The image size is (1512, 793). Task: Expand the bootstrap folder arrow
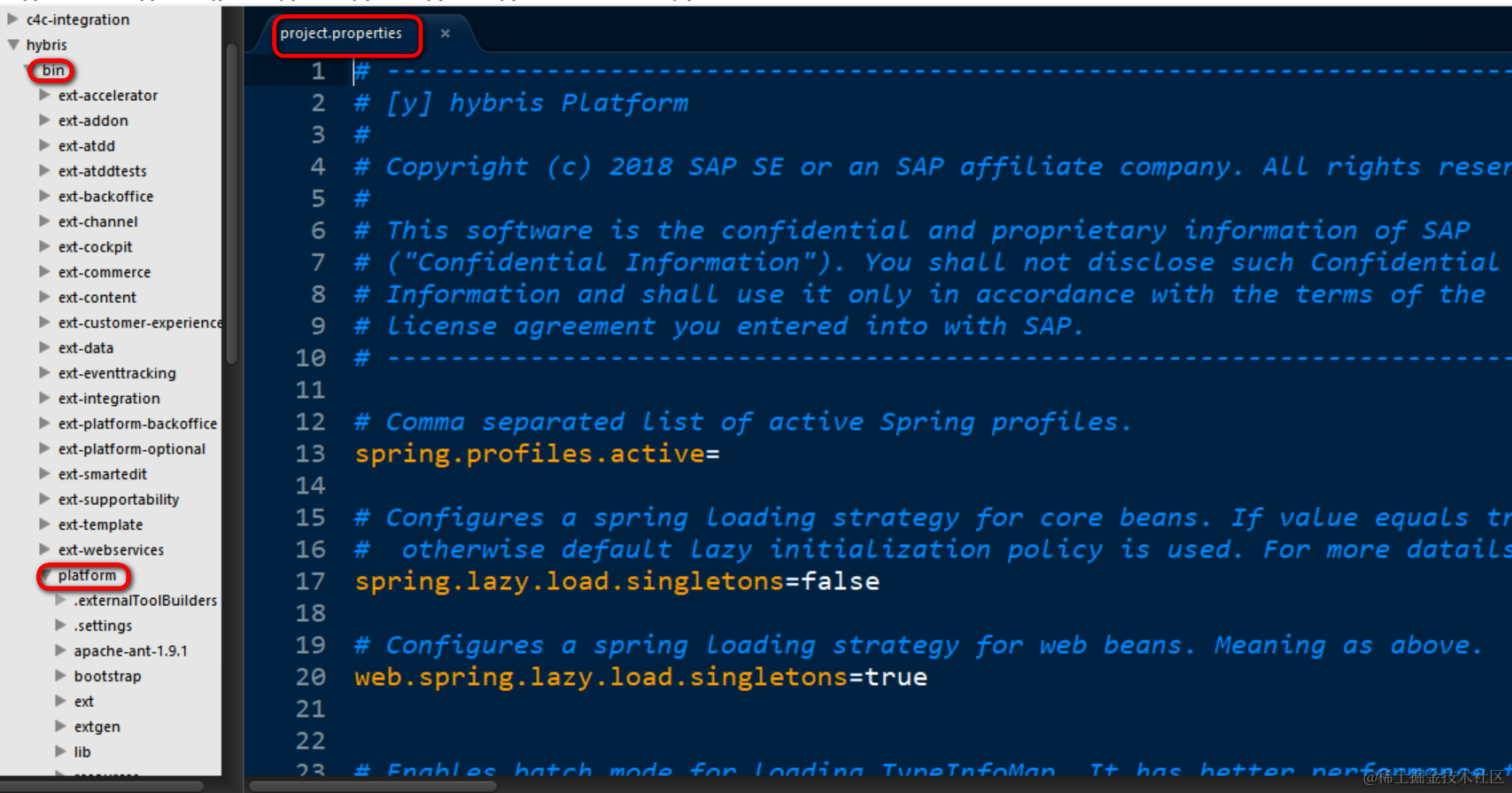tap(60, 675)
